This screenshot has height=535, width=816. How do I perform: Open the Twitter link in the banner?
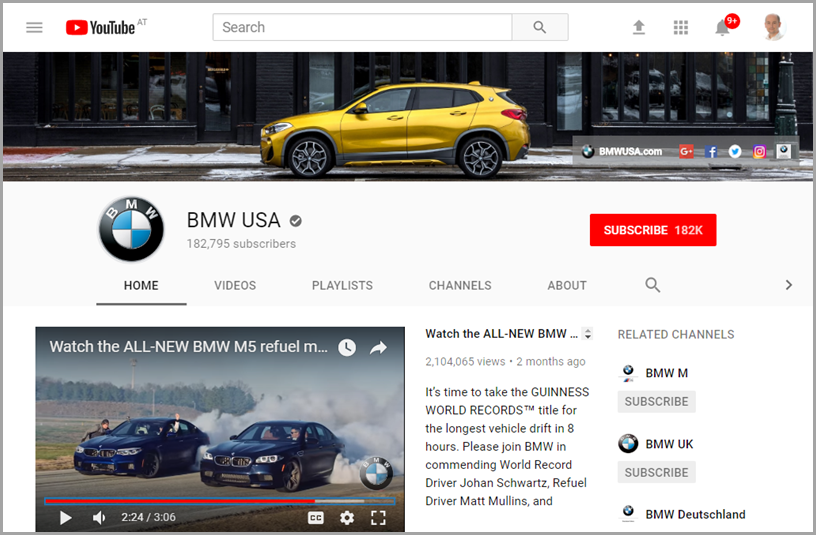tap(735, 151)
